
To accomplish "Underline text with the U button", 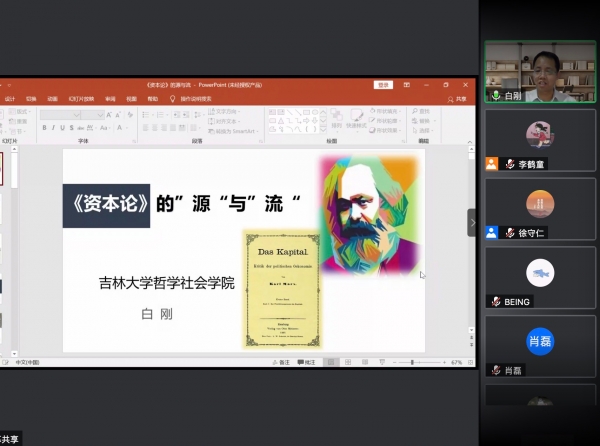I will point(62,128).
